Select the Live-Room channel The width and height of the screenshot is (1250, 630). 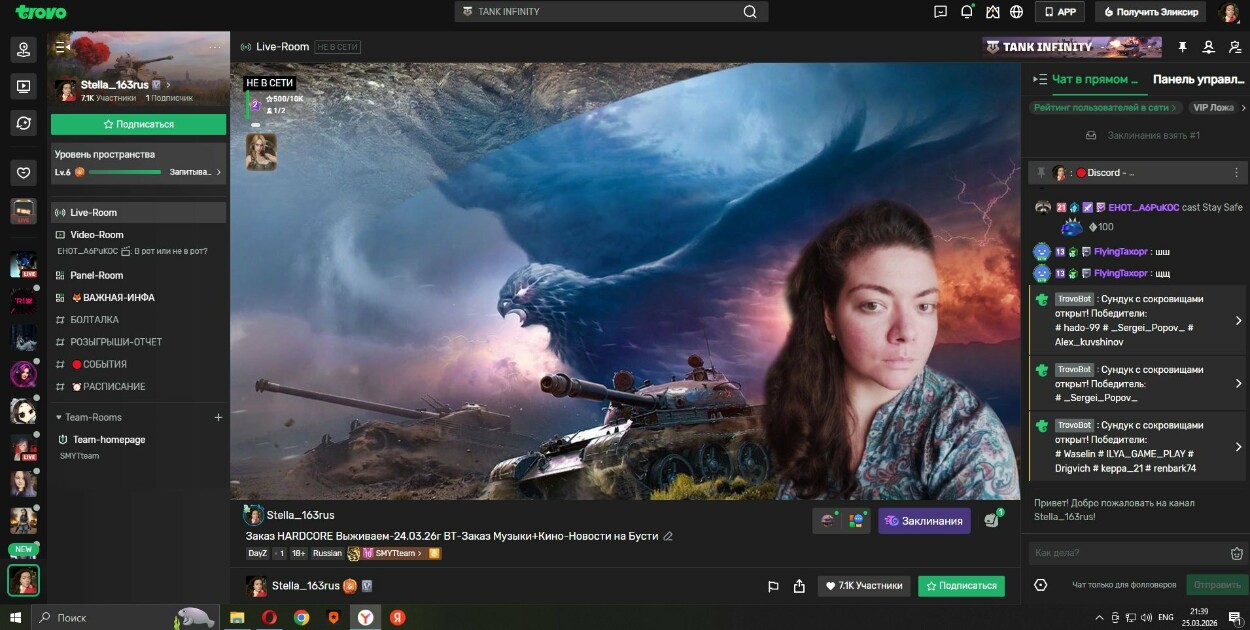pos(139,212)
